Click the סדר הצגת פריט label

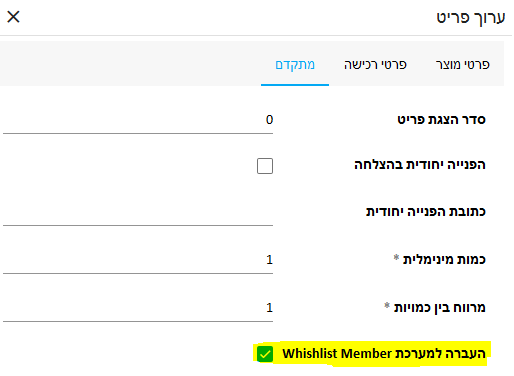coord(441,120)
